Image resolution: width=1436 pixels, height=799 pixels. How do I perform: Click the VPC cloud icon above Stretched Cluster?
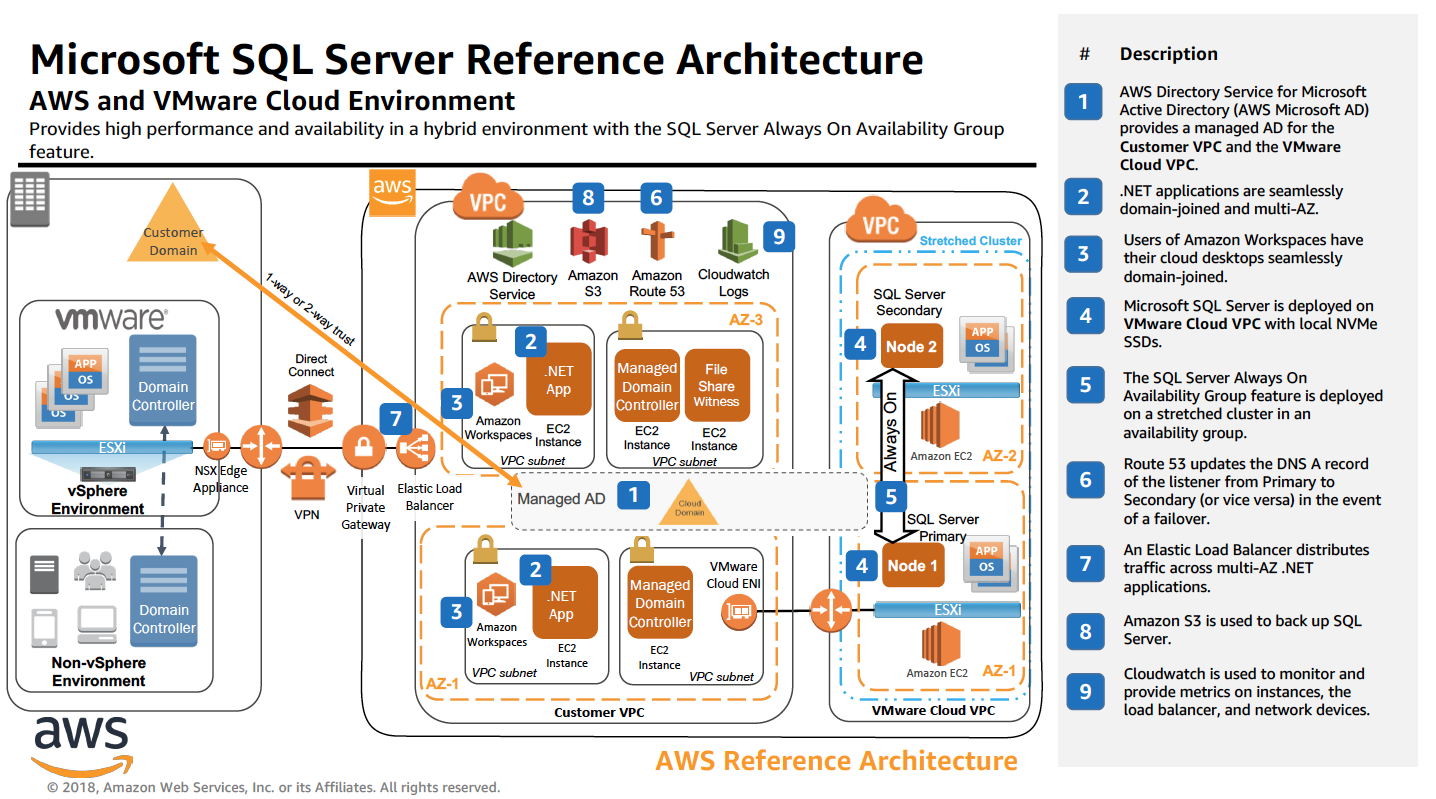coord(880,220)
